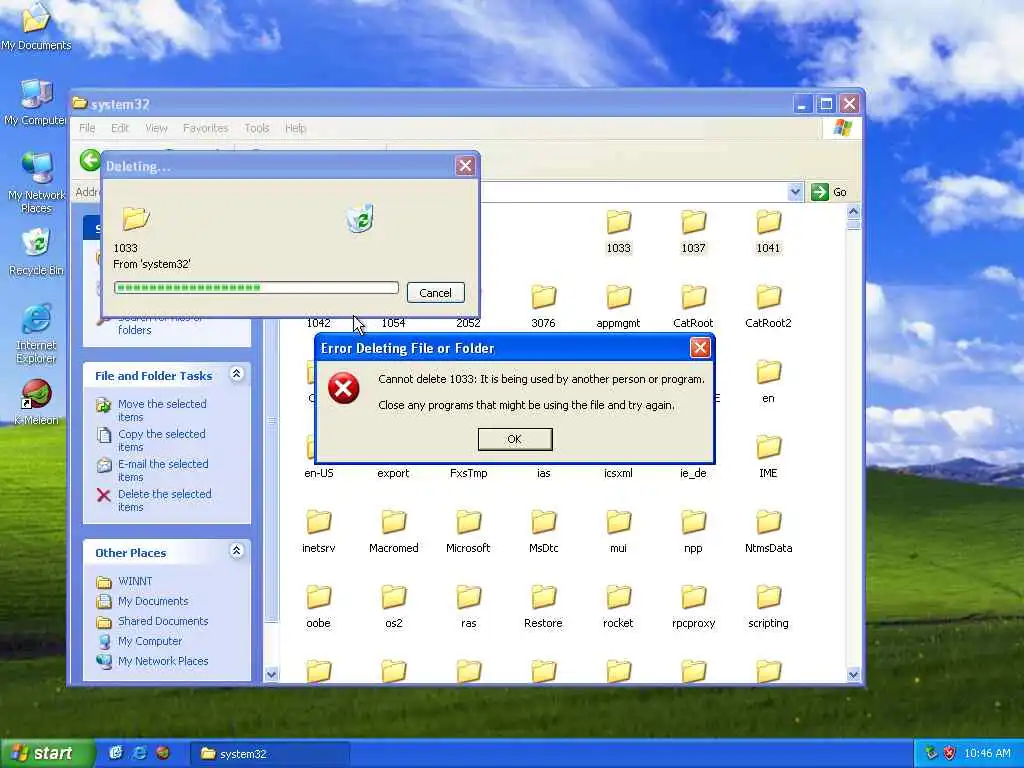The image size is (1024, 768).
Task: Open the Favorites menu
Action: point(206,128)
